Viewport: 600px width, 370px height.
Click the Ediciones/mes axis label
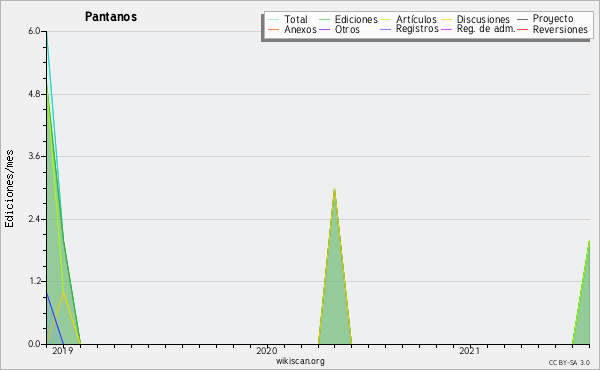pyautogui.click(x=9, y=189)
